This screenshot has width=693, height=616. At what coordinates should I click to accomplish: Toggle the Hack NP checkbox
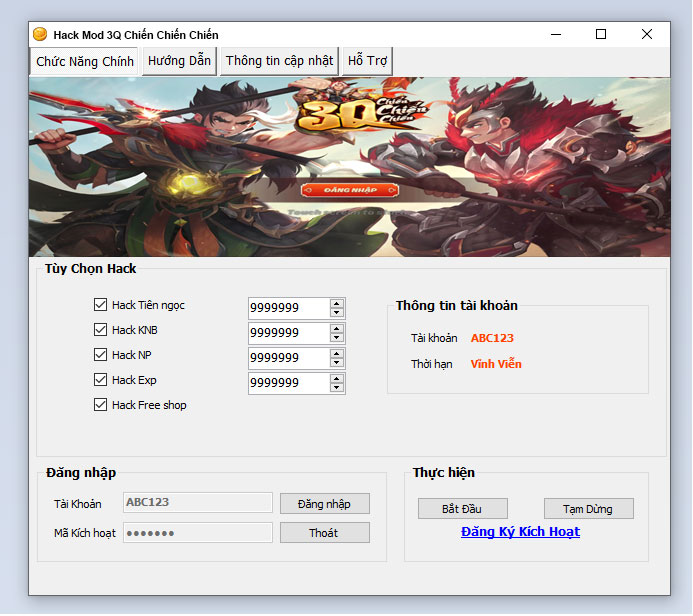pos(100,355)
